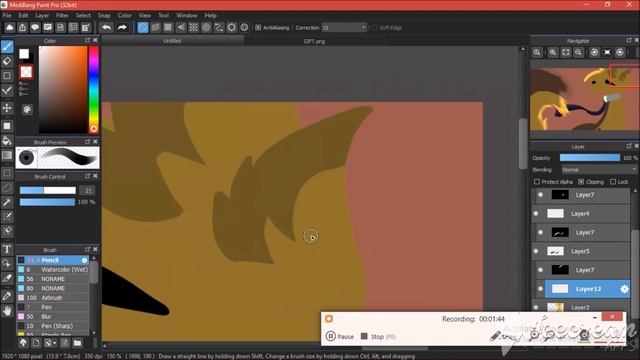Image resolution: width=640 pixels, height=360 pixels.
Task: Click the Navigator preview thumbnail
Action: pyautogui.click(x=584, y=98)
